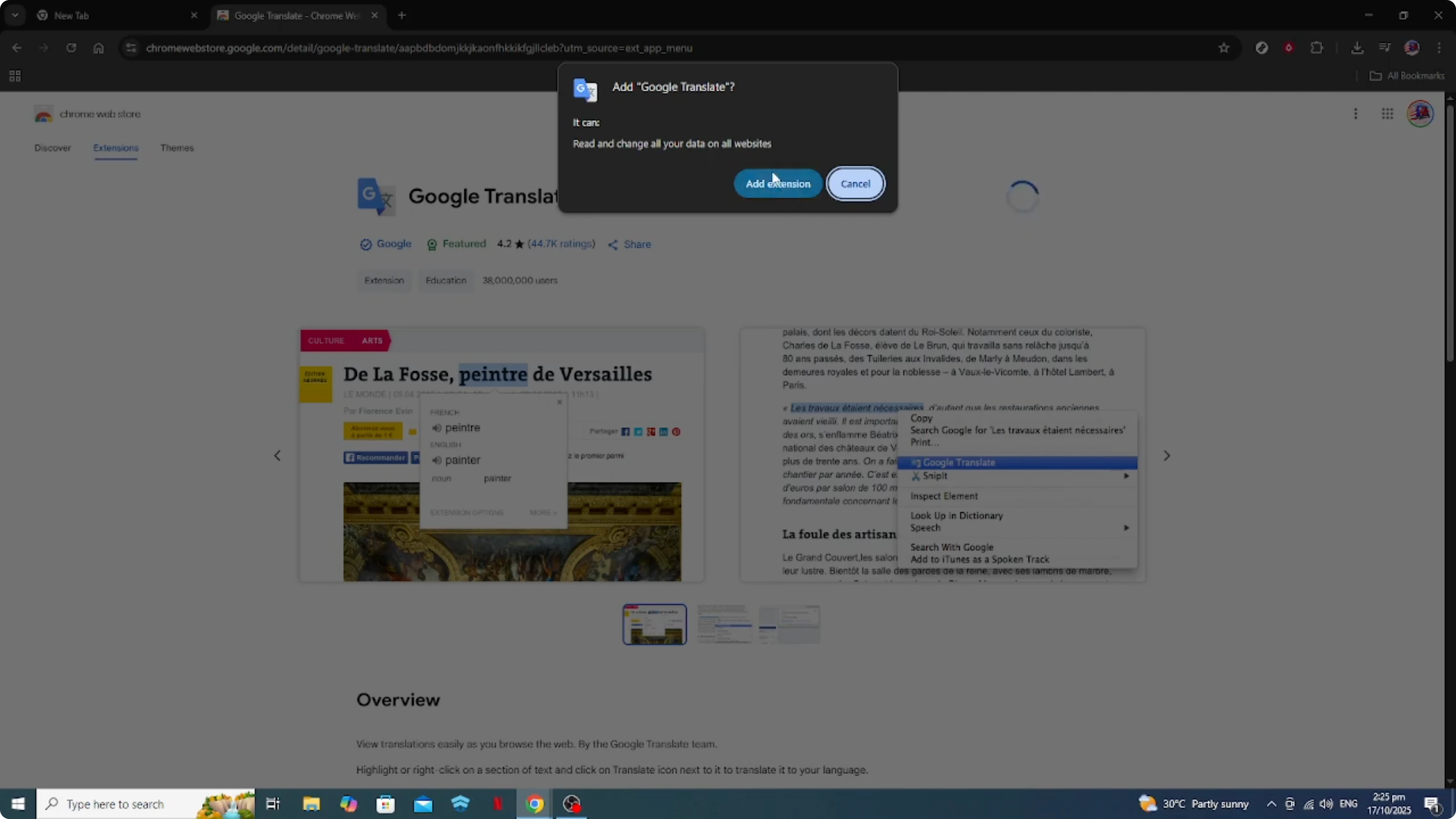Open Mail app from taskbar
This screenshot has width=1456, height=819.
click(x=423, y=804)
